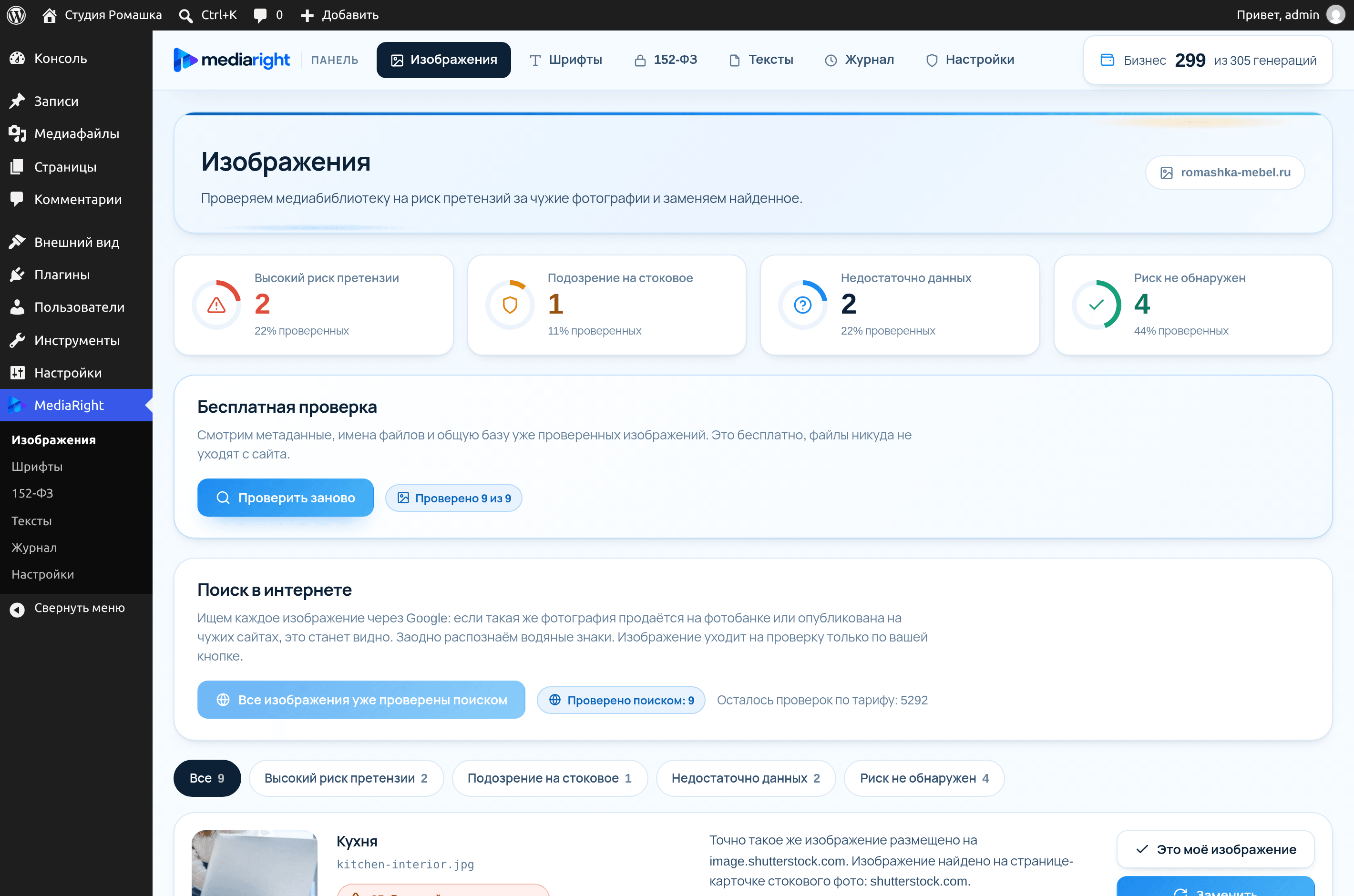The height and width of the screenshot is (896, 1354).
Task: Filter by Подозрение на стоковое 1
Action: coord(550,778)
